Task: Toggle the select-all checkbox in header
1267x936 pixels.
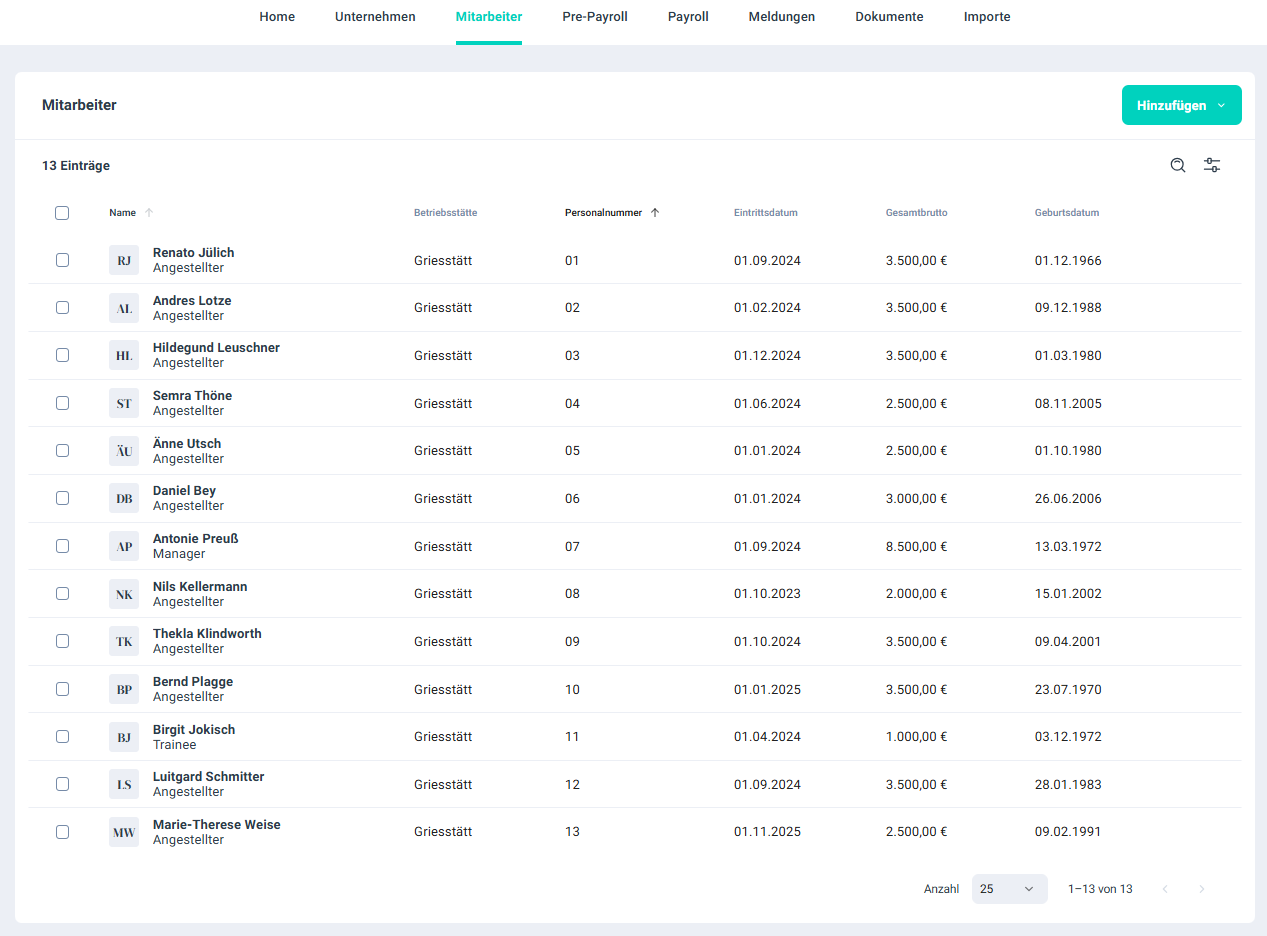Action: tap(62, 213)
